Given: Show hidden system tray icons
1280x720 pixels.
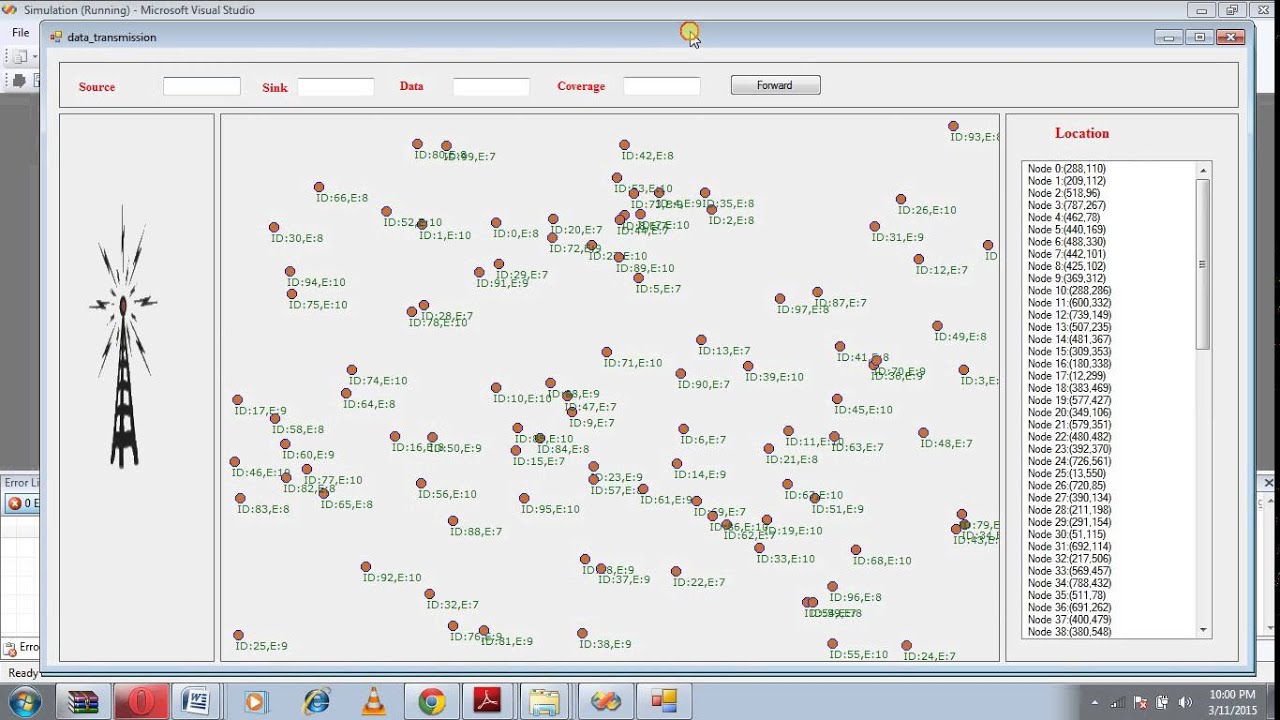Looking at the screenshot, I should [x=1094, y=702].
